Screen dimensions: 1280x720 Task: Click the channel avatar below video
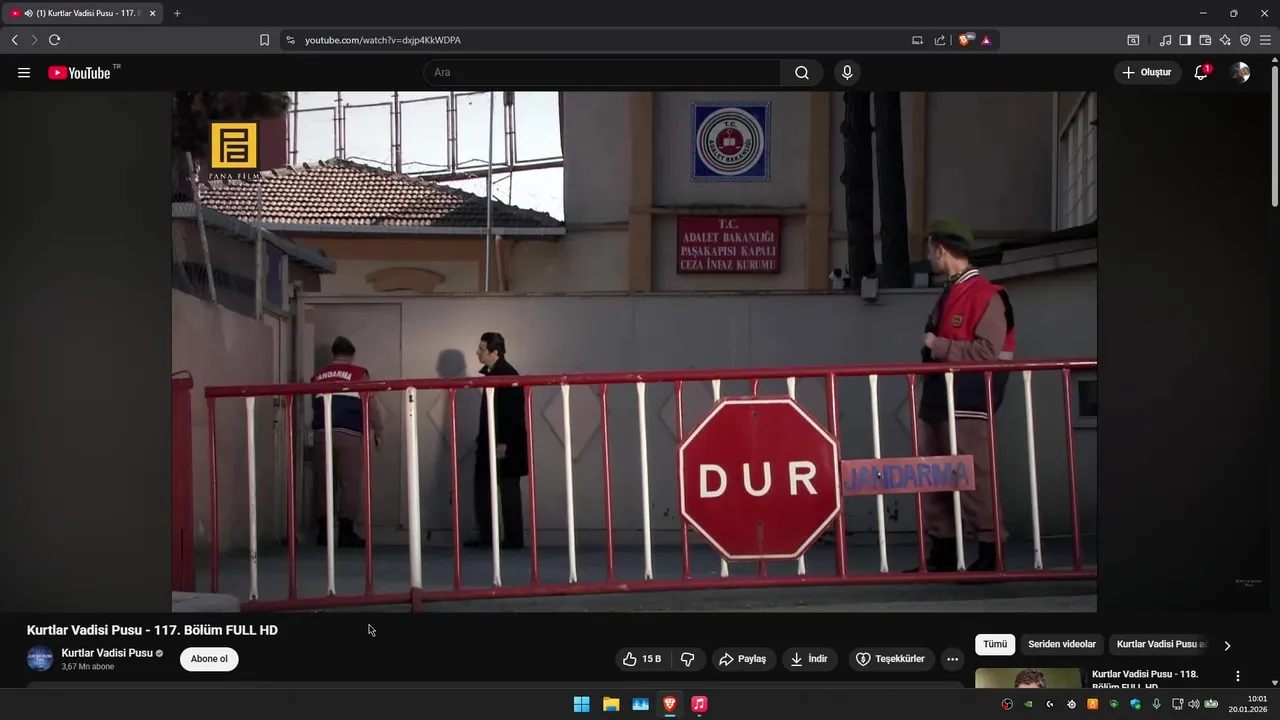pos(40,659)
